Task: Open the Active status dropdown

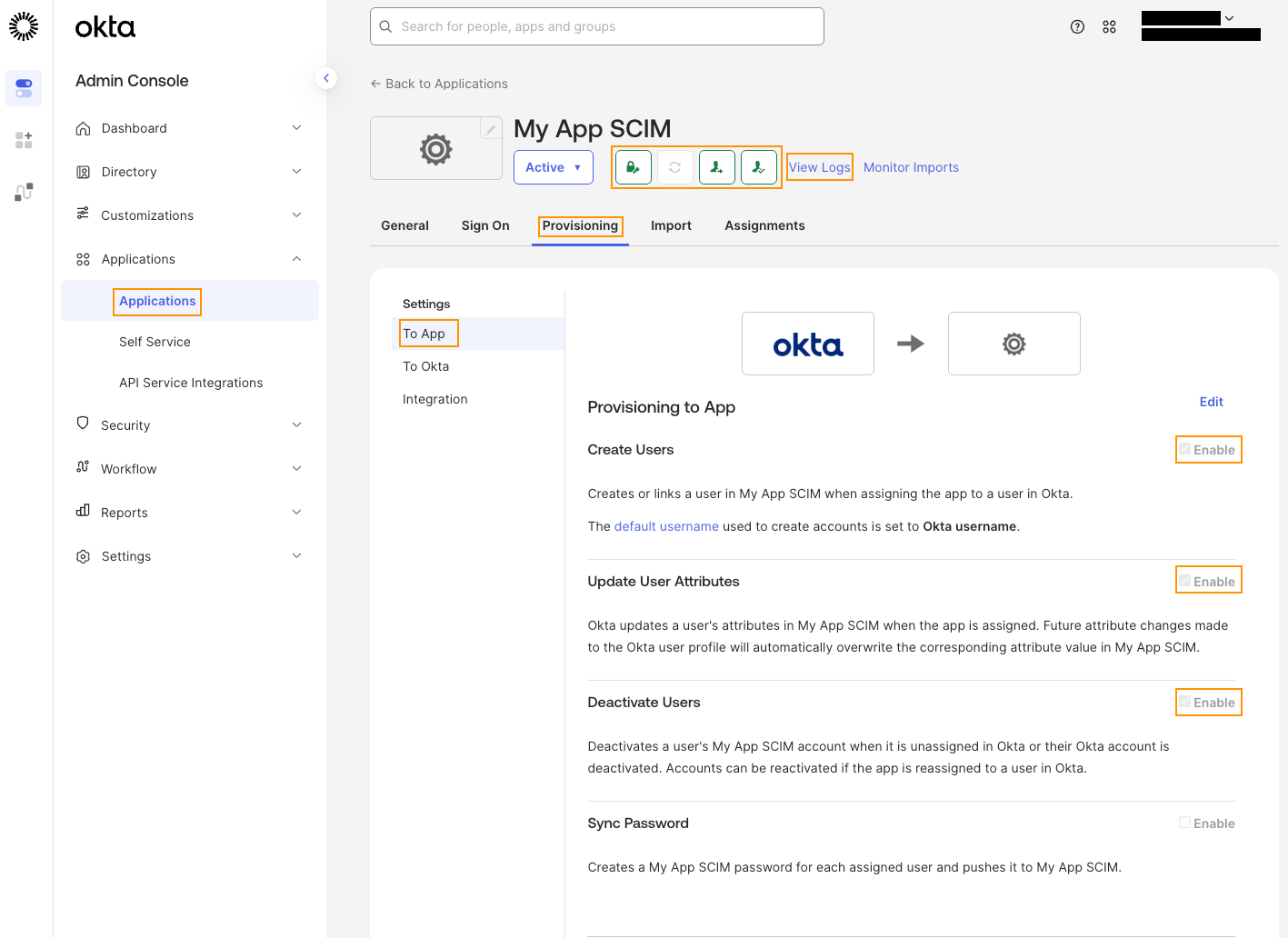Action: click(x=554, y=167)
